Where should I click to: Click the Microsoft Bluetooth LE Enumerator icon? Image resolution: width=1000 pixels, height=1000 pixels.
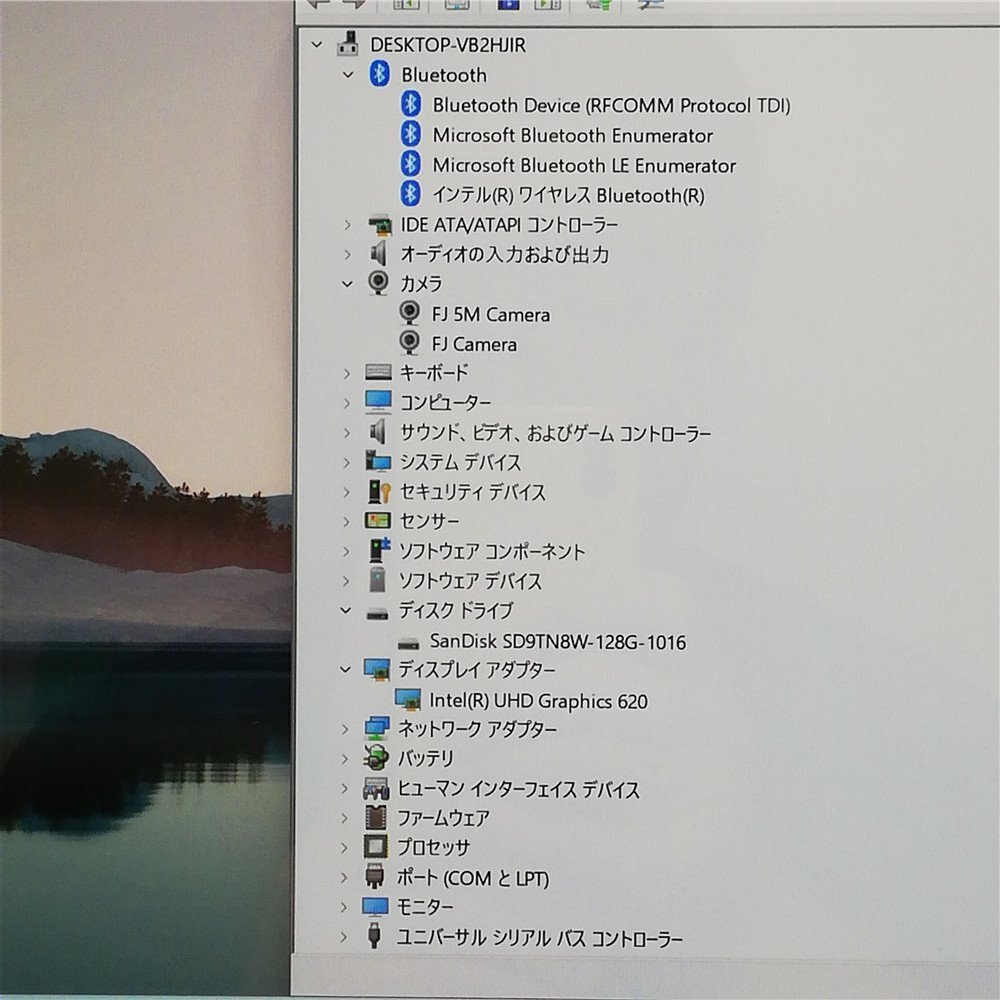point(411,164)
